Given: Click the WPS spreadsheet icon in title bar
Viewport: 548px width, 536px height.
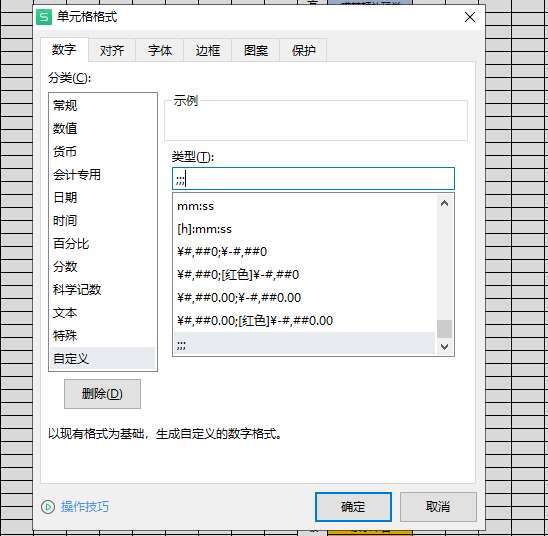Looking at the screenshot, I should tap(44, 17).
